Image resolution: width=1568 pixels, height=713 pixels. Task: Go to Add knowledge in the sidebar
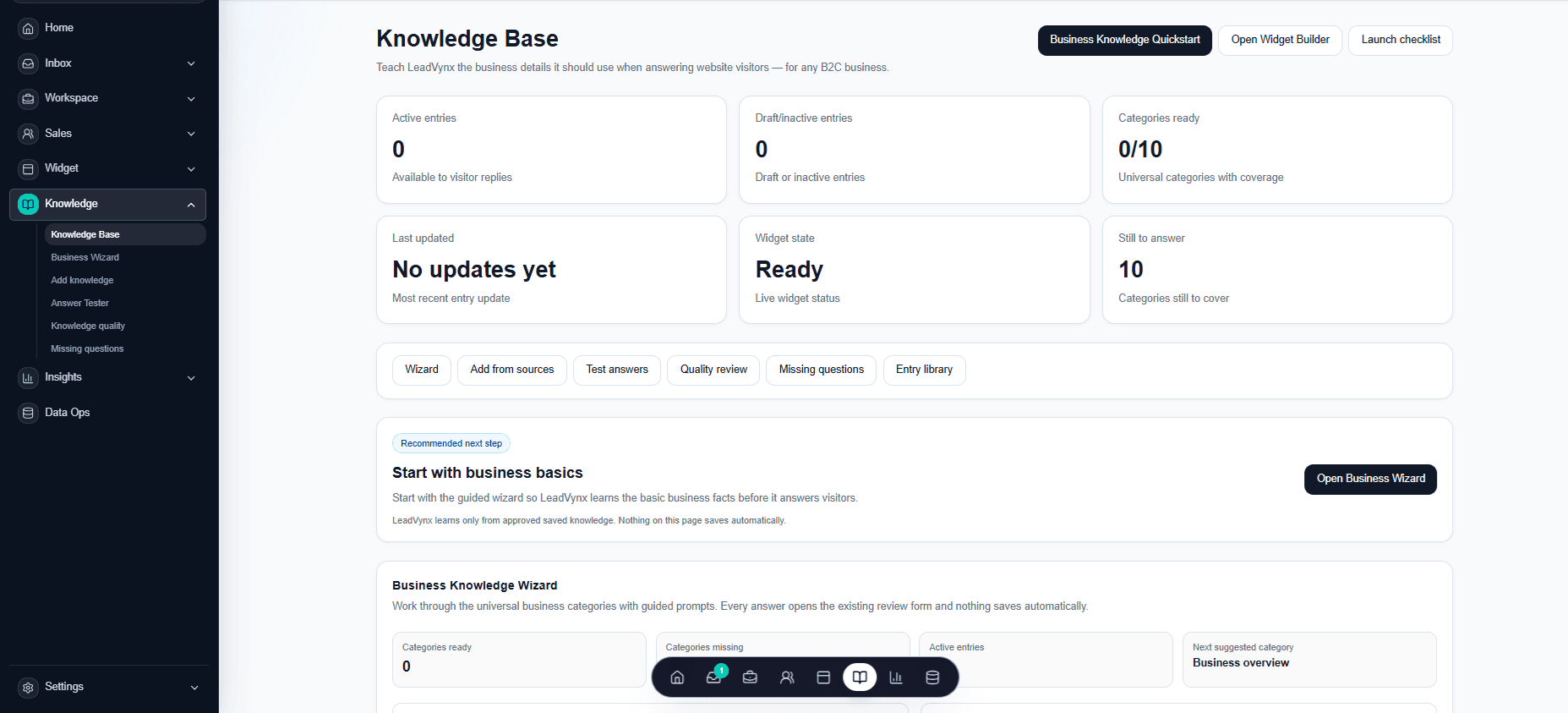click(125, 280)
